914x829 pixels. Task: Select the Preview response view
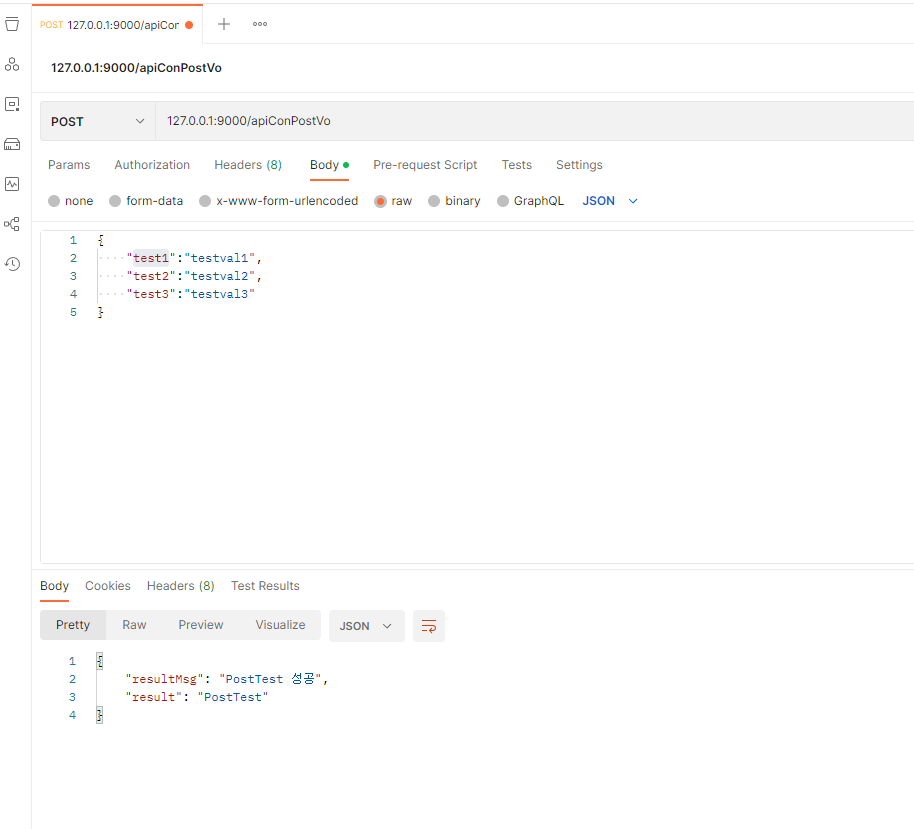[x=201, y=625]
